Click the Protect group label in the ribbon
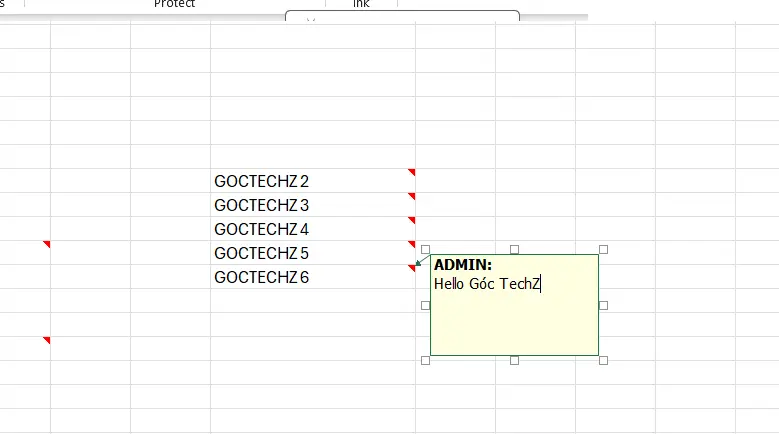The height and width of the screenshot is (434, 779). [174, 4]
